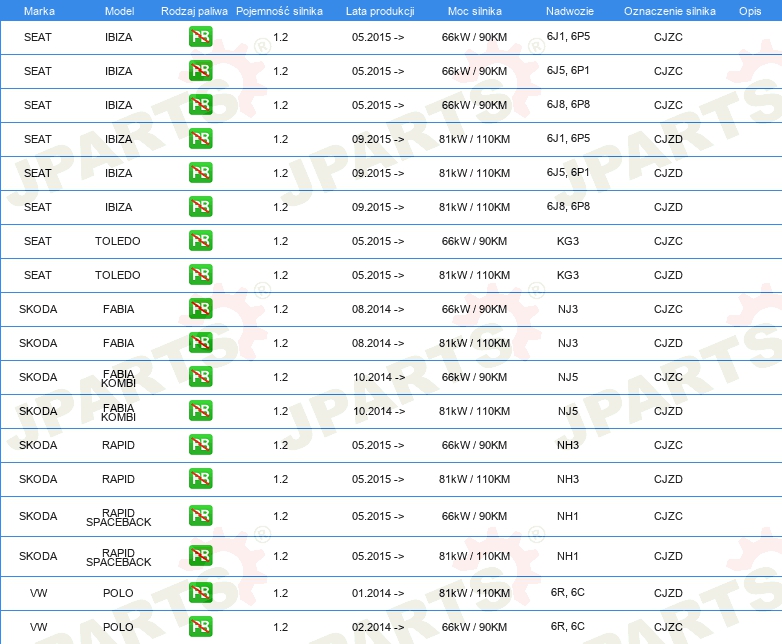782x644 pixels.
Task: Select NJ5 in the Fabia Kombi CJZC row
Action: [568, 377]
